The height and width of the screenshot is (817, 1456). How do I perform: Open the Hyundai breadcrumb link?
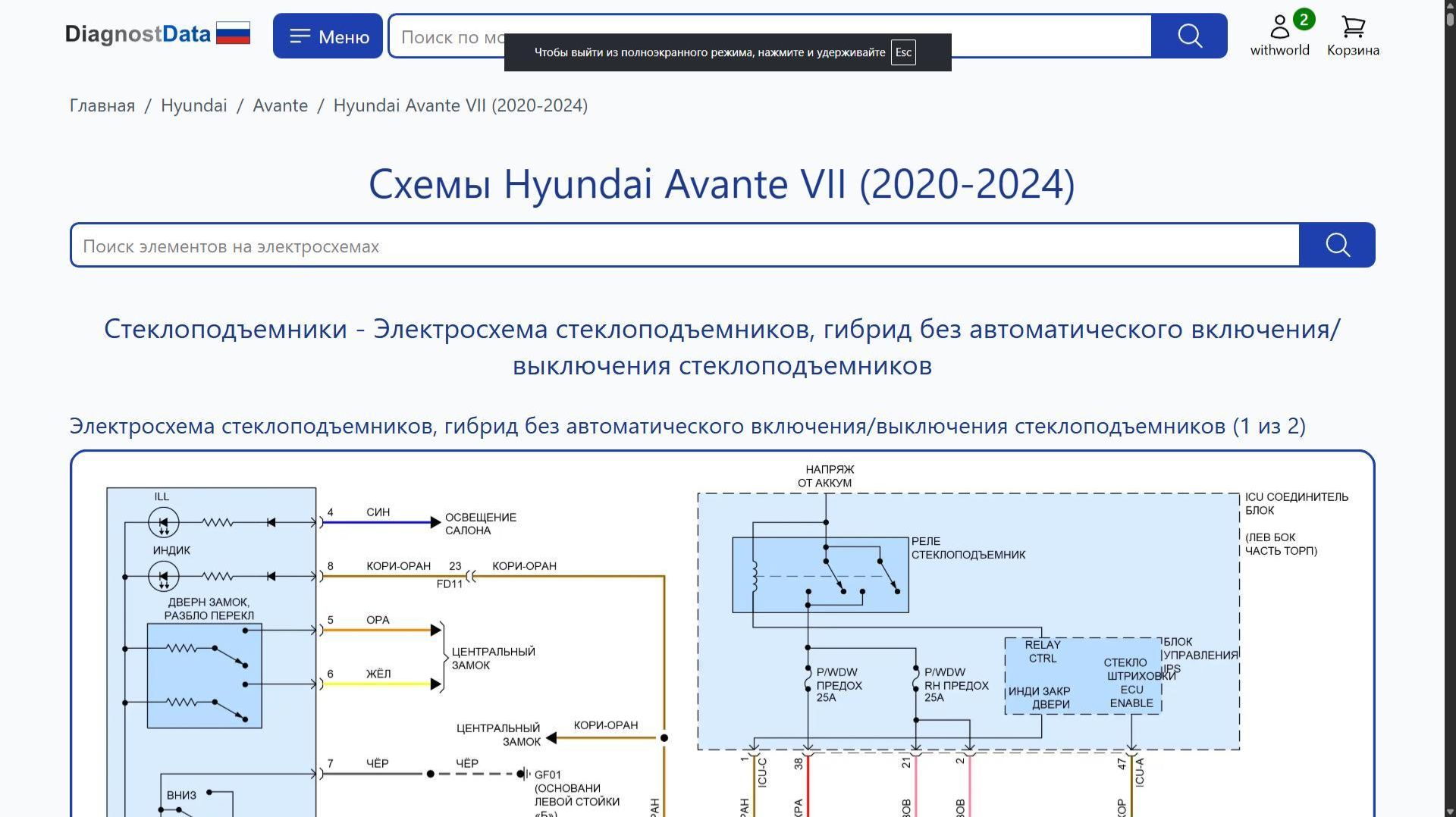[x=193, y=105]
